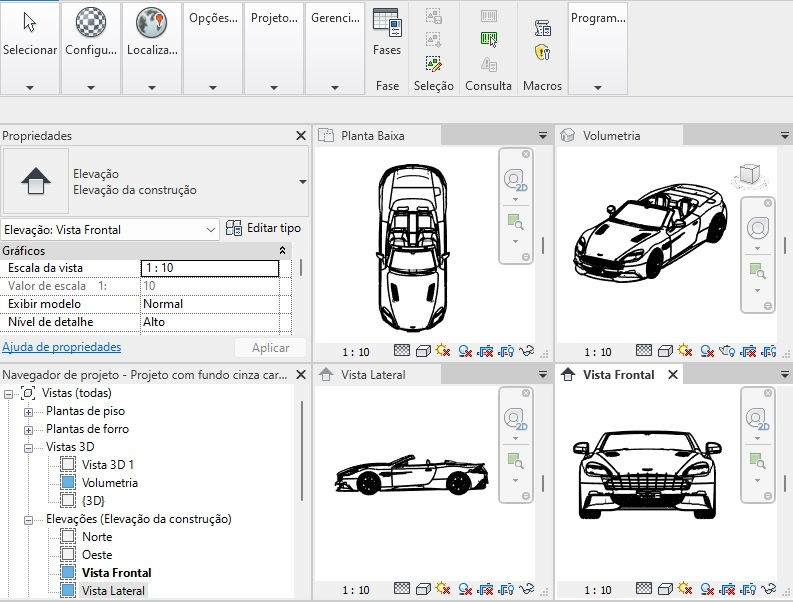Click temporary hide glasses in Planta Baixa

tap(526, 350)
